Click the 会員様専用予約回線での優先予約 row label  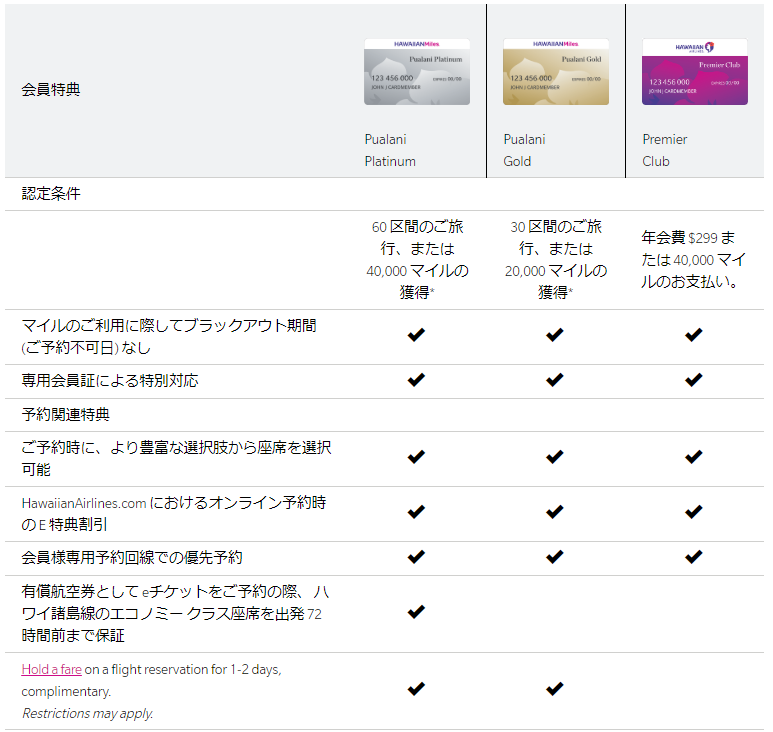(x=132, y=558)
